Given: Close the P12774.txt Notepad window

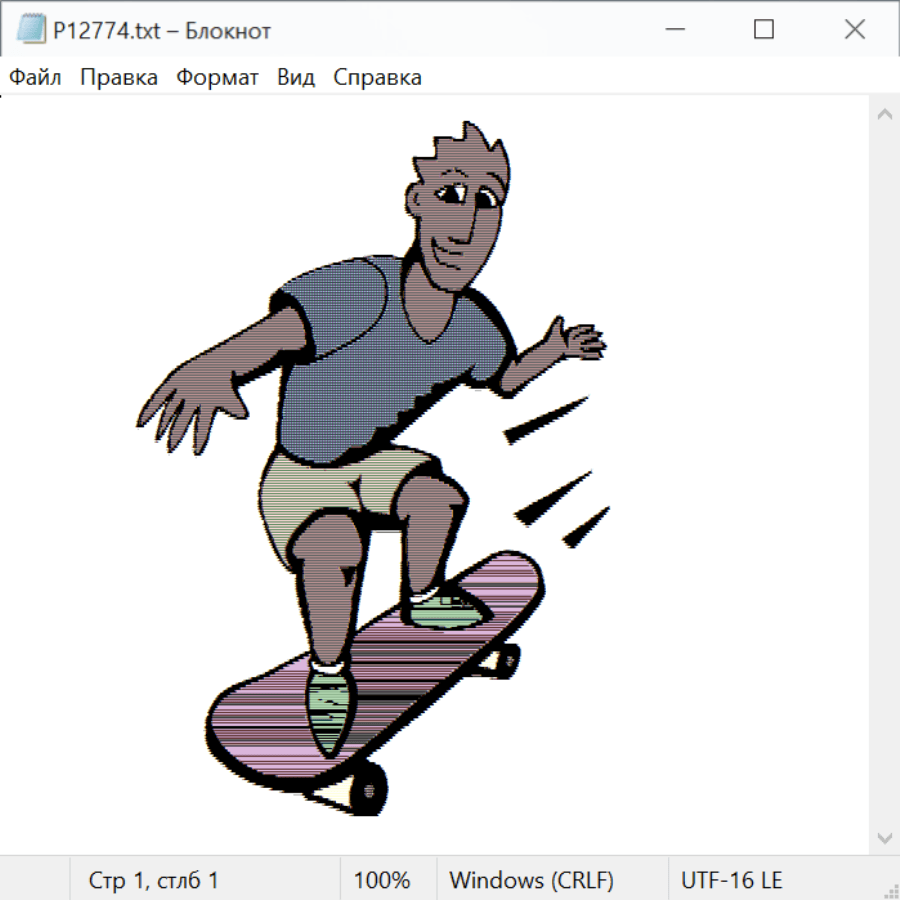Looking at the screenshot, I should click(x=854, y=30).
